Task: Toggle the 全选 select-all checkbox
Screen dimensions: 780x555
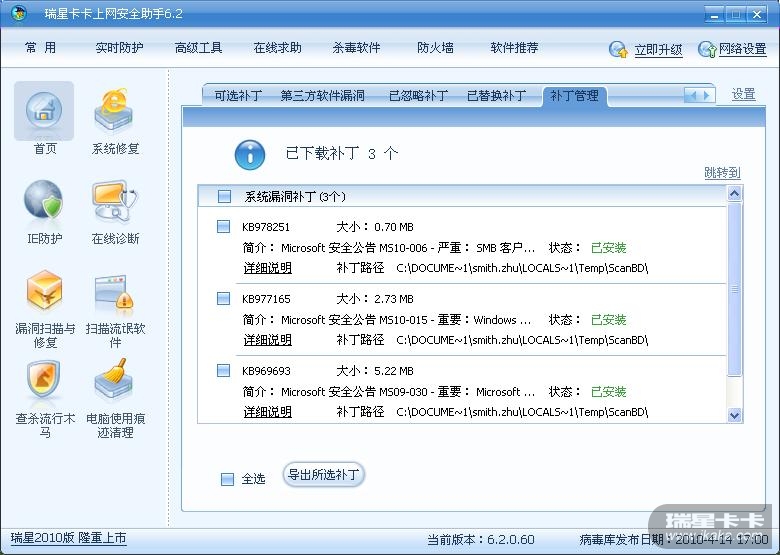Action: 227,479
